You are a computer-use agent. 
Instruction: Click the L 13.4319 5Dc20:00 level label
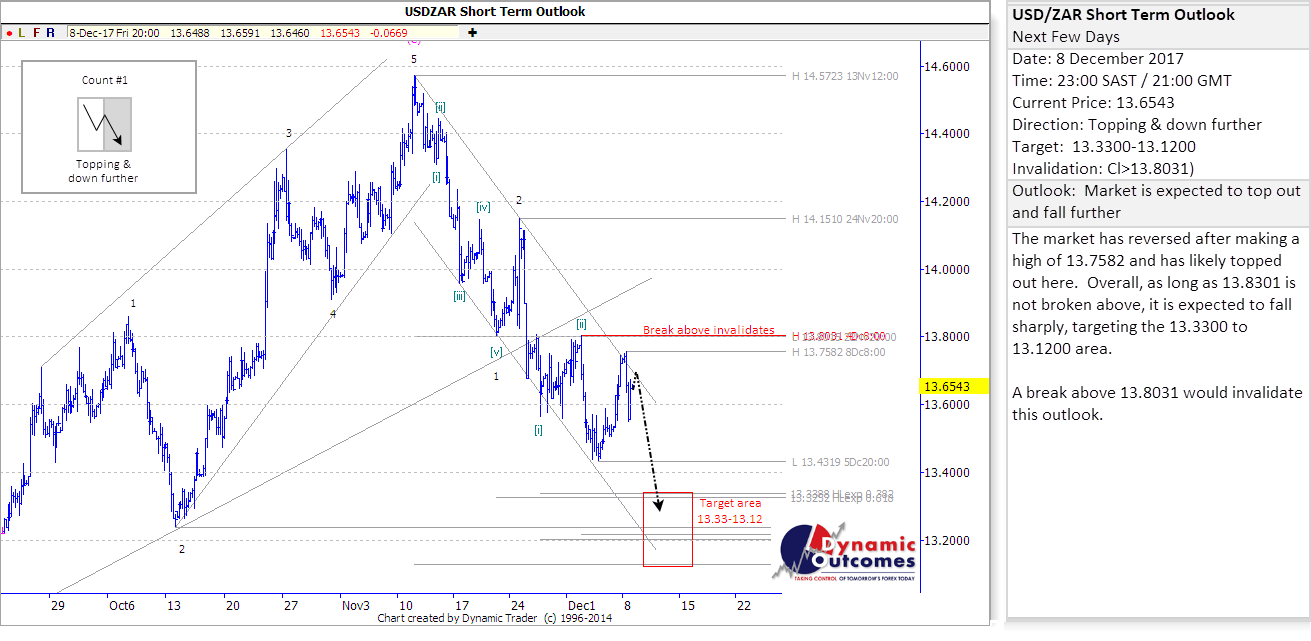pyautogui.click(x=840, y=463)
